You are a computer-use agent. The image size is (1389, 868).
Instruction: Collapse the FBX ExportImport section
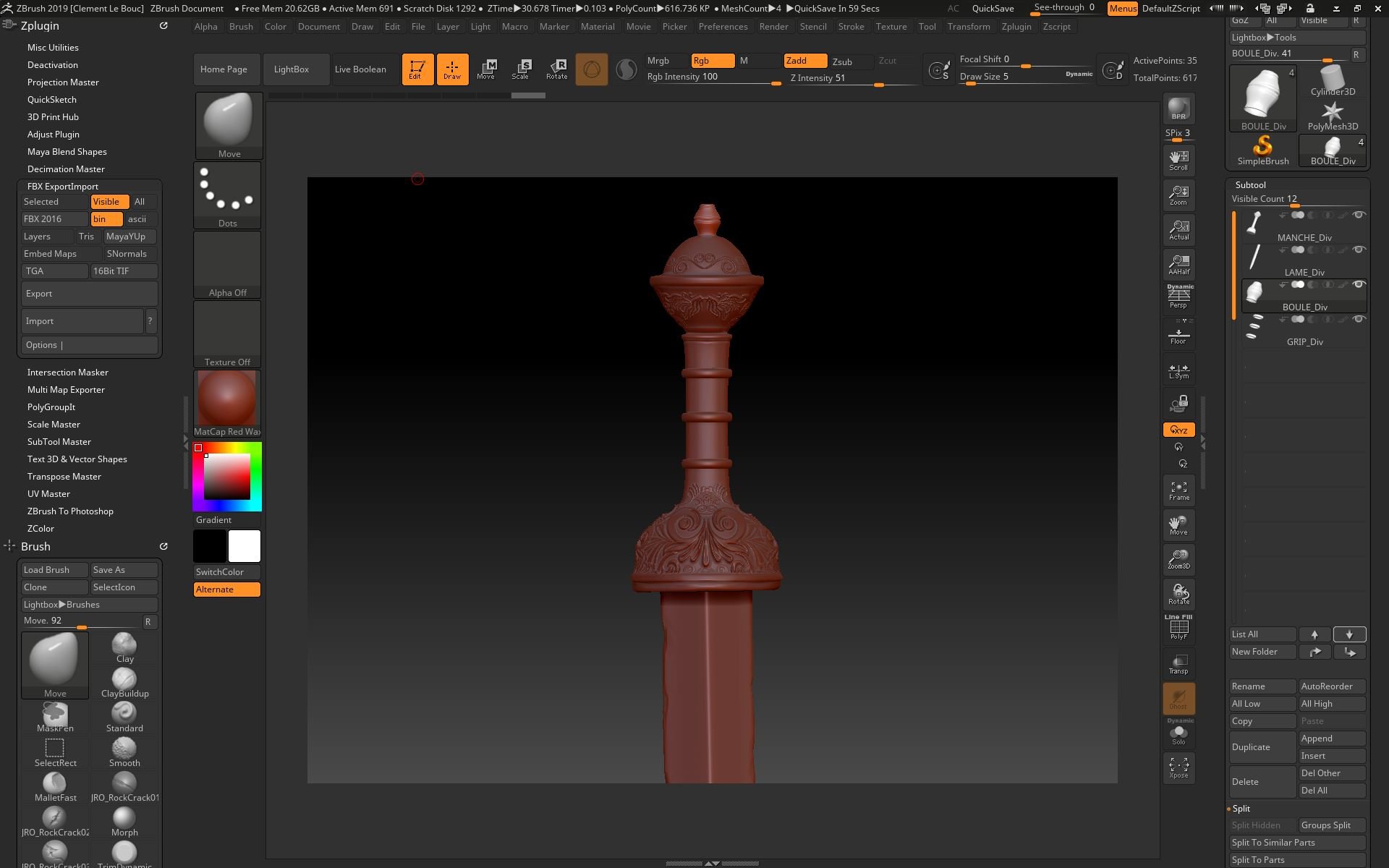pos(63,187)
